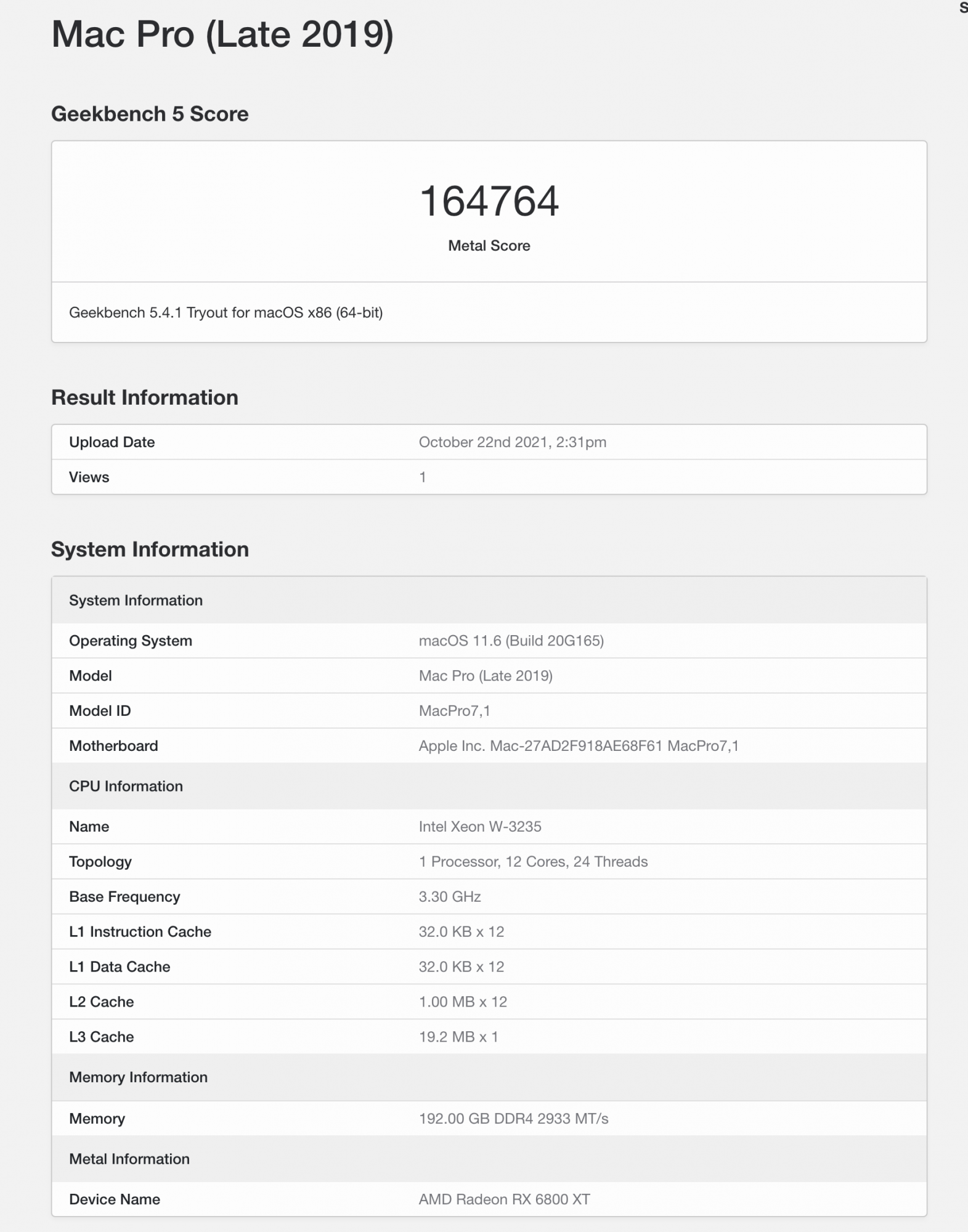Viewport: 968px width, 1232px height.
Task: Select the 192.00 GB DDR4 memory value
Action: 513,1119
